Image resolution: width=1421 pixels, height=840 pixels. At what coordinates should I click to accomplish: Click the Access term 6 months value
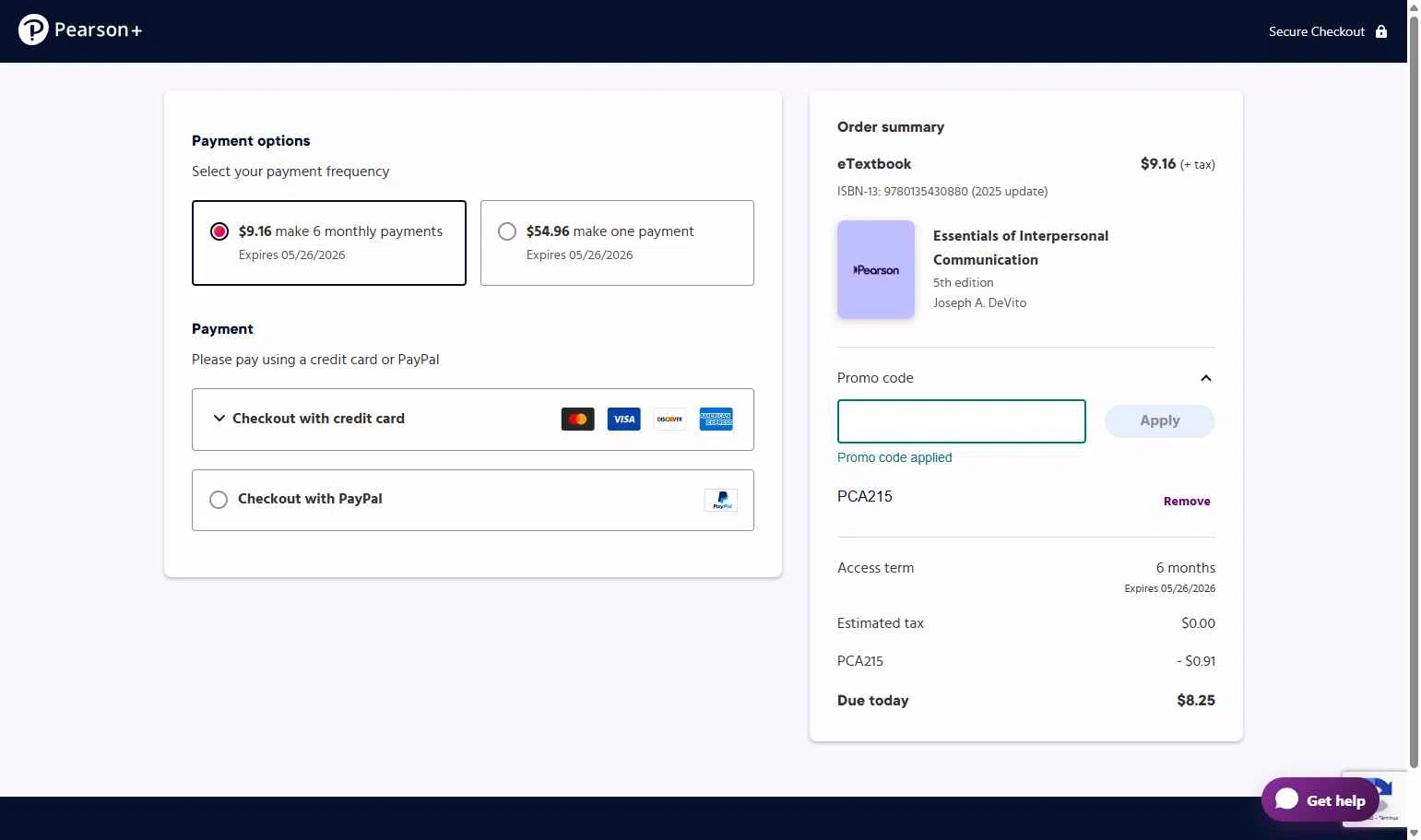point(1186,568)
